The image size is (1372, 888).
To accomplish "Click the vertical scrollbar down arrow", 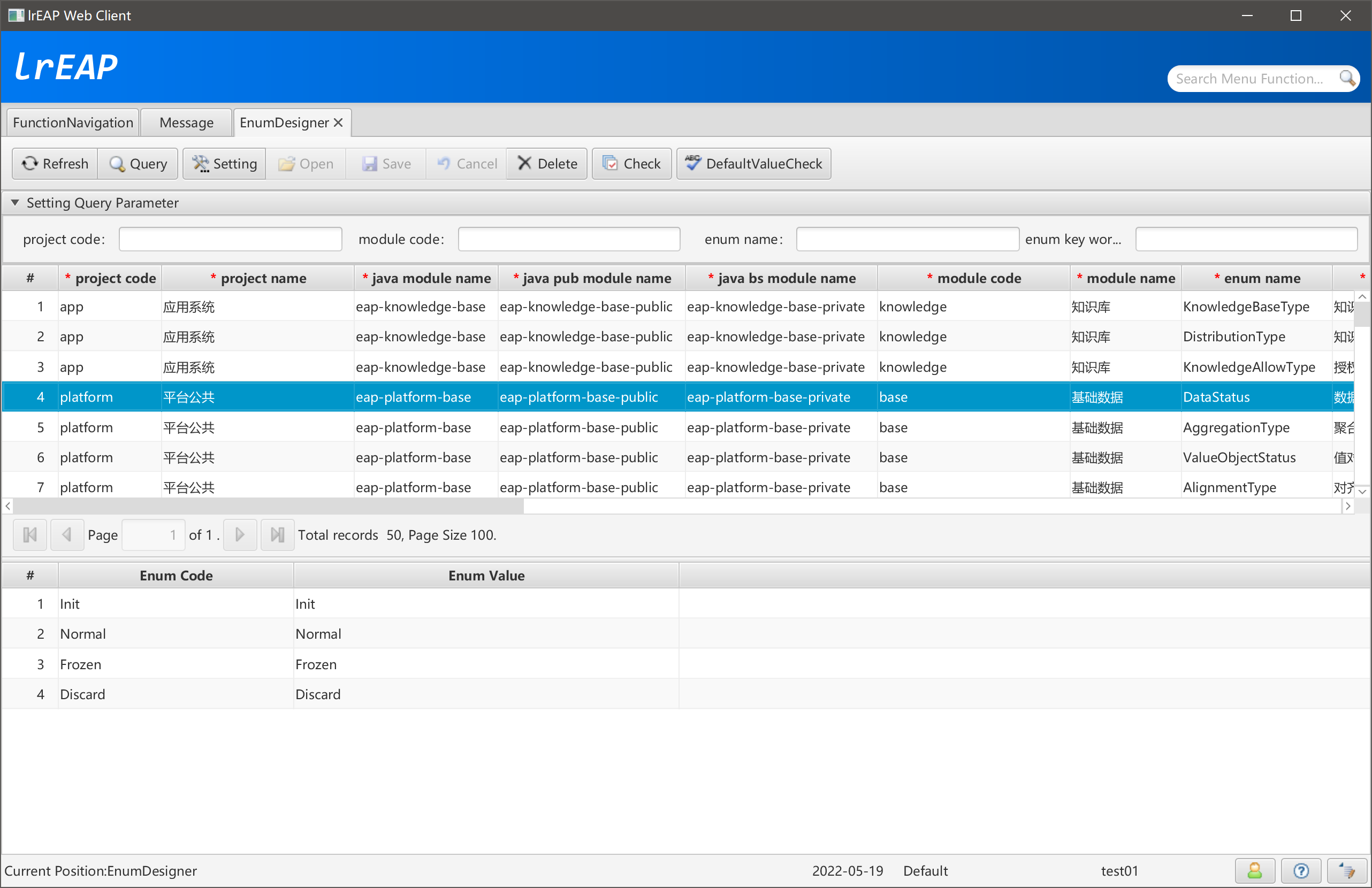I will (x=1362, y=492).
